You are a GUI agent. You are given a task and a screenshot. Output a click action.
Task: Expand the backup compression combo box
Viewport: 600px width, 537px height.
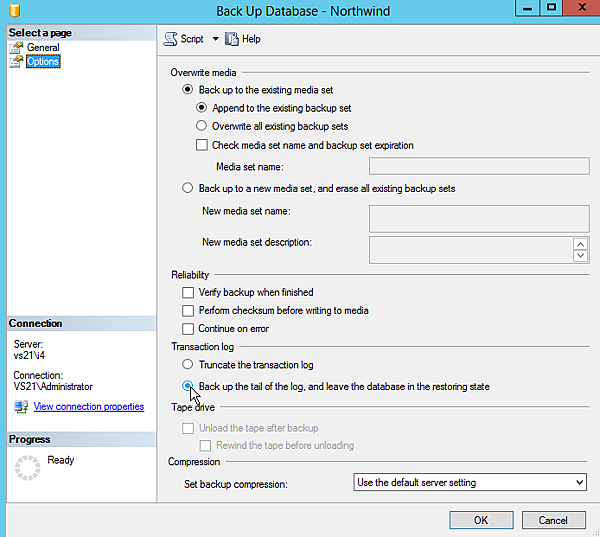click(578, 483)
